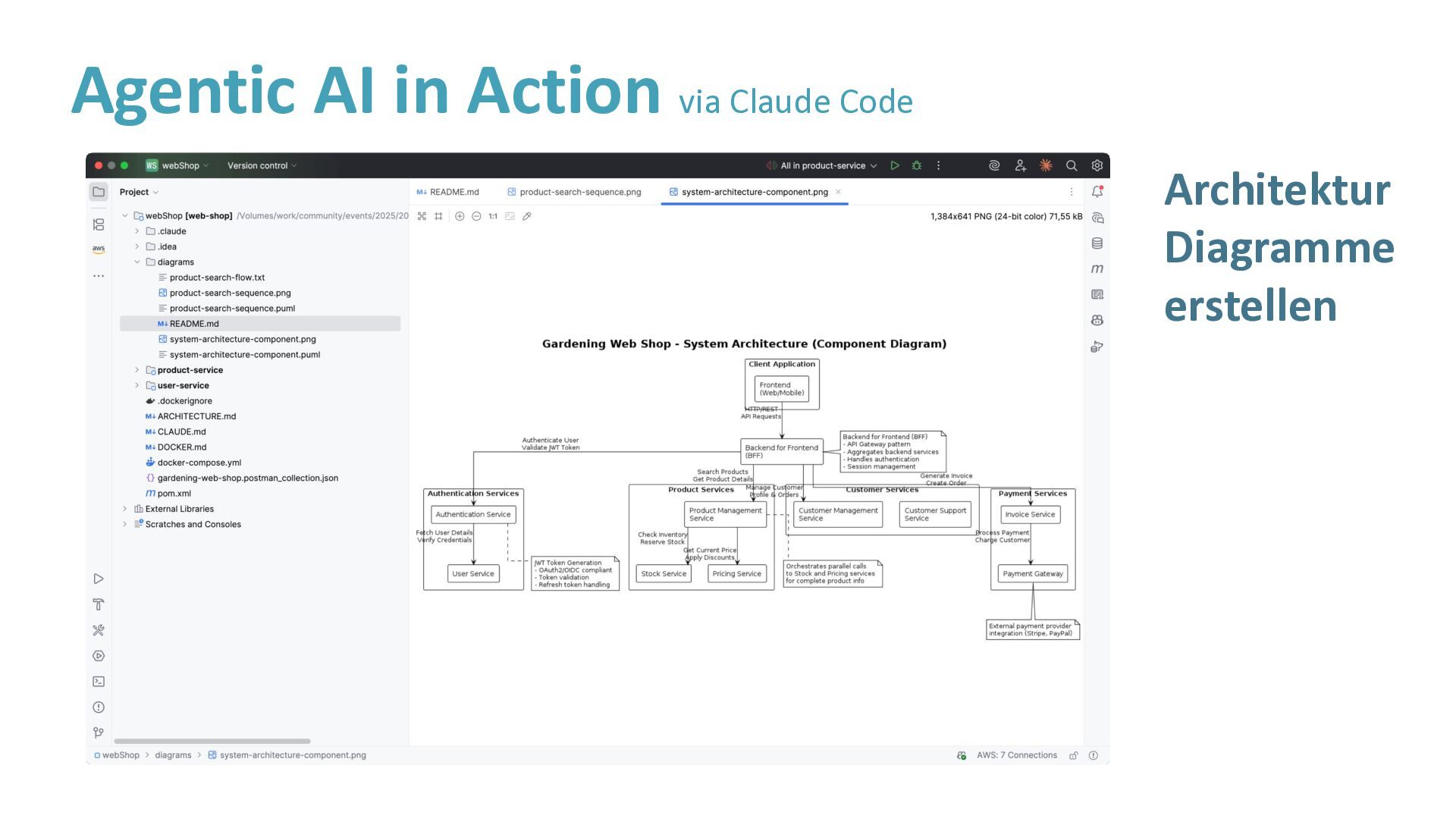1456x819 pixels.
Task: Open the Git tool window
Action: 99,733
